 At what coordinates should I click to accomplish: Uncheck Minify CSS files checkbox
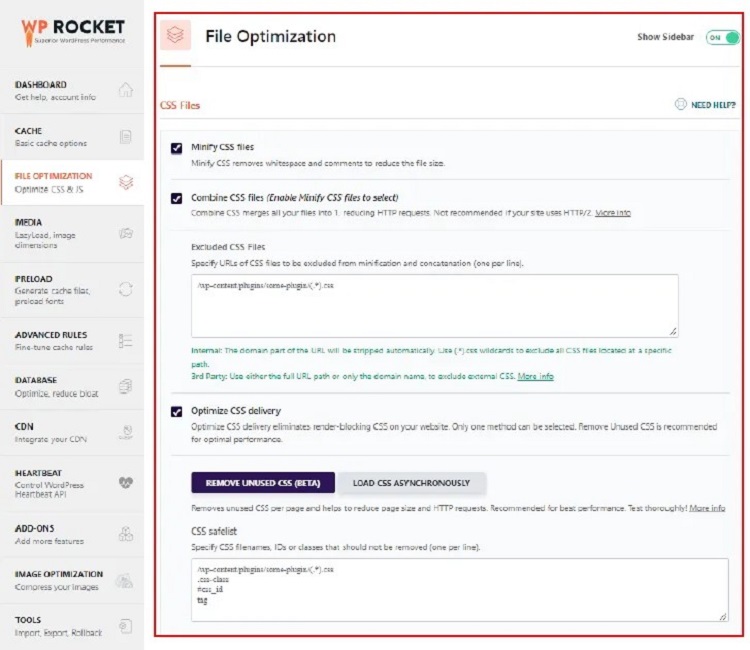point(177,148)
